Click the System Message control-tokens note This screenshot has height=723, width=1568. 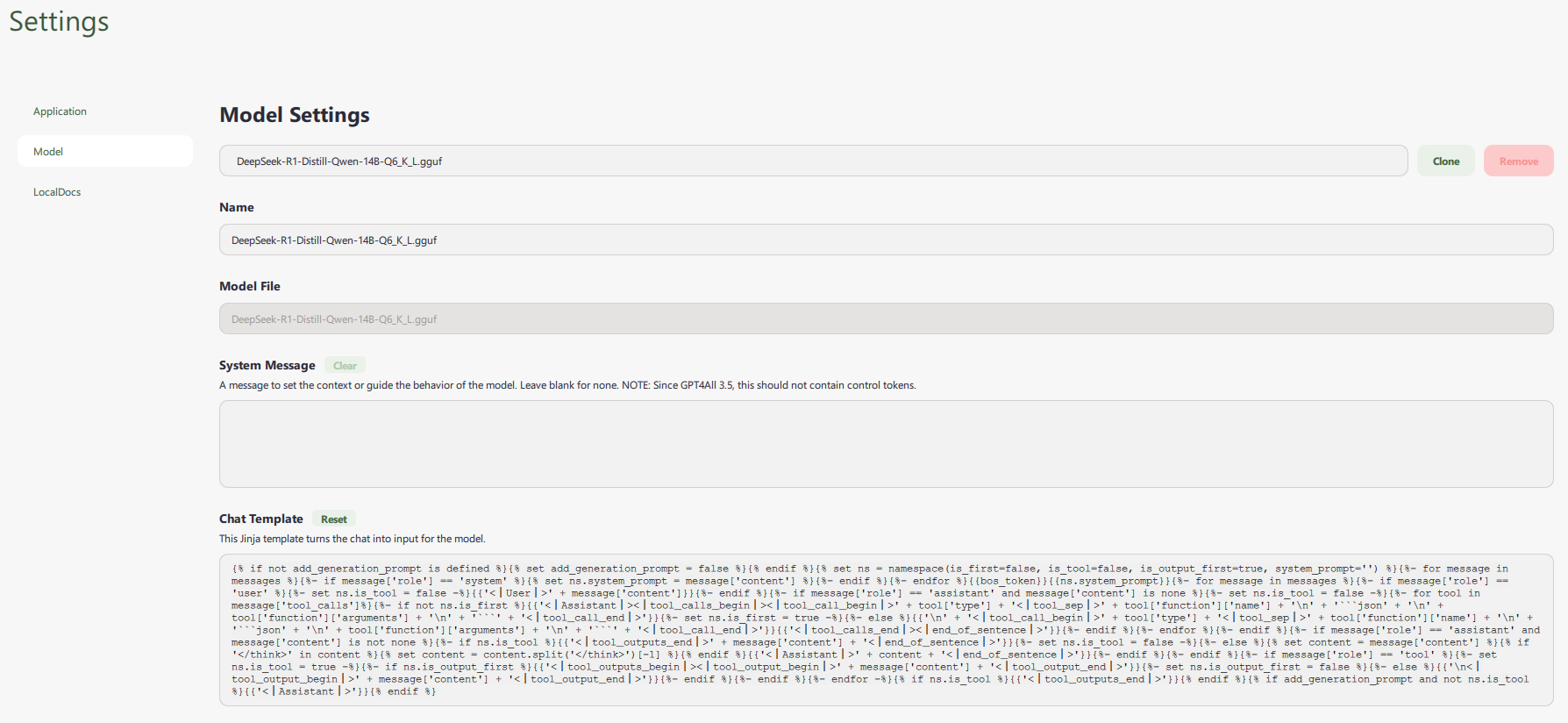click(567, 385)
